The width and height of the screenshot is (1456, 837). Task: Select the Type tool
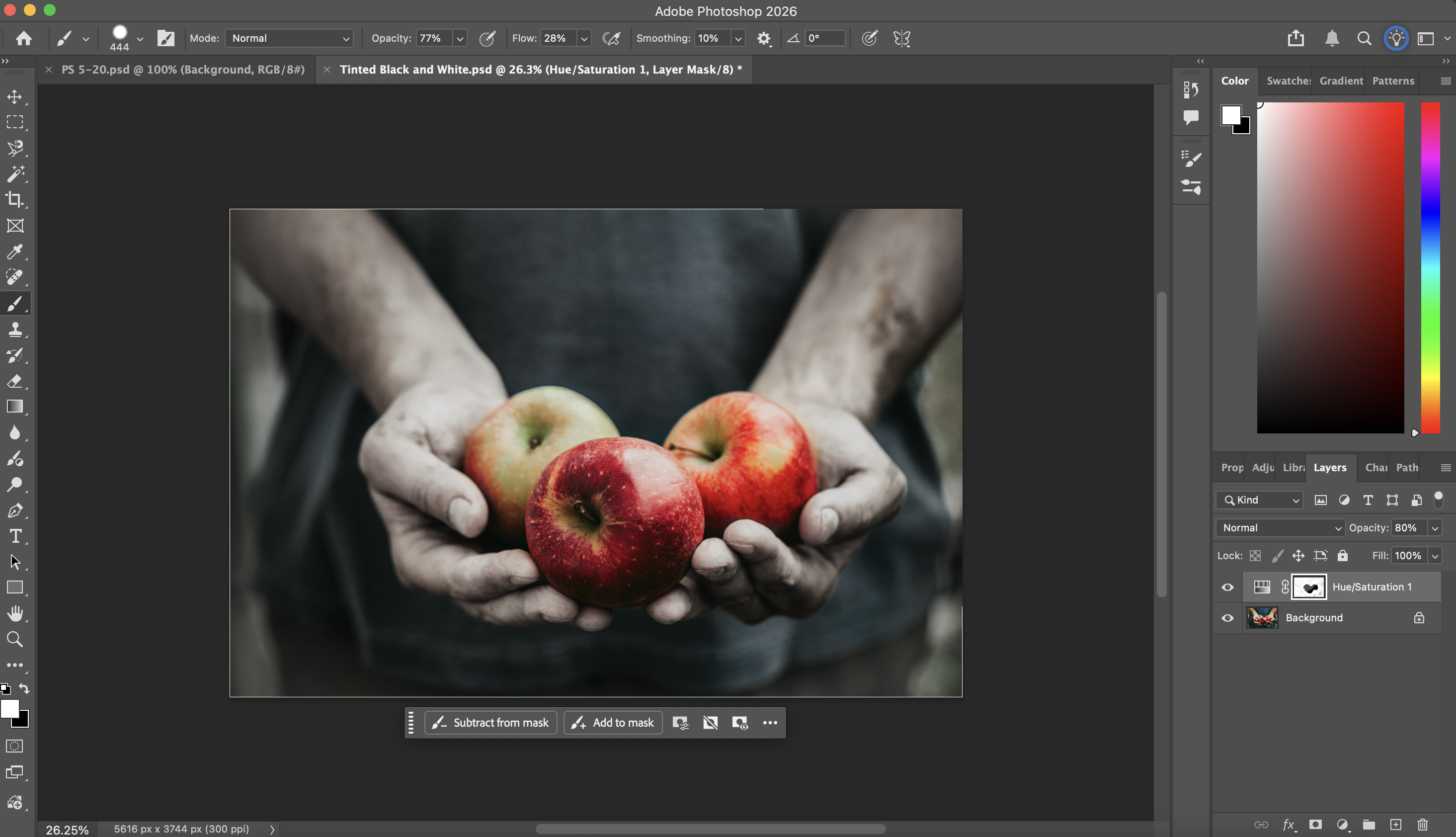(x=15, y=536)
